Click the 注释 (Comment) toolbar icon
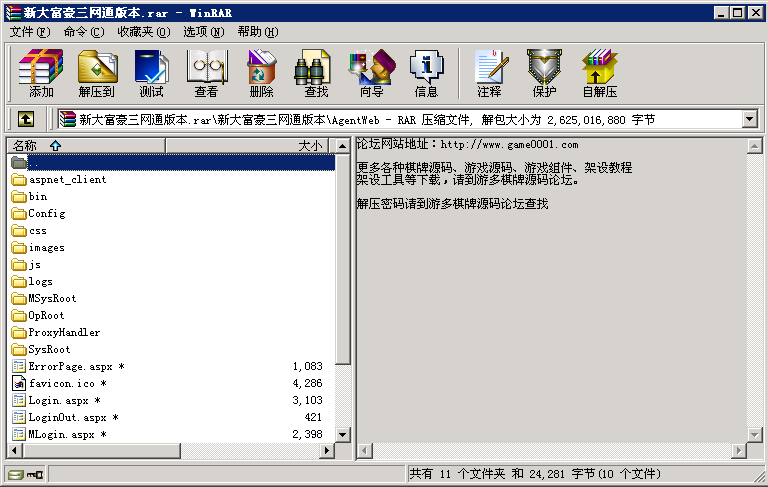Image resolution: width=768 pixels, height=487 pixels. 489,73
